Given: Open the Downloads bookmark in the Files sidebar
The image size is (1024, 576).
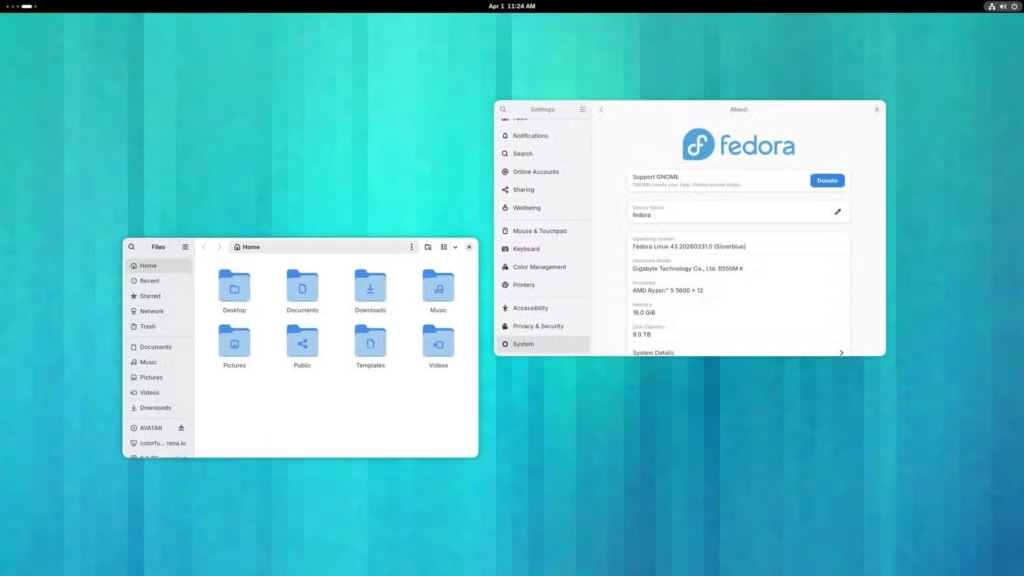Looking at the screenshot, I should (159, 408).
